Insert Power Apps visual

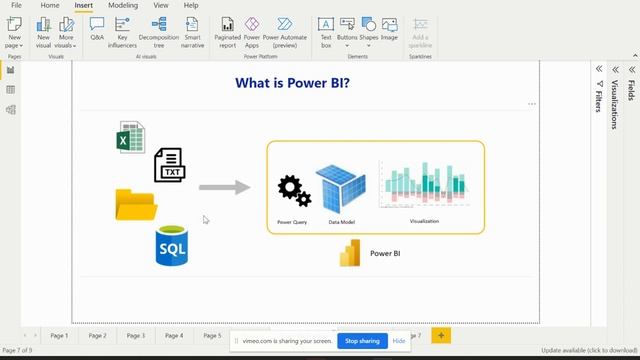pyautogui.click(x=252, y=33)
